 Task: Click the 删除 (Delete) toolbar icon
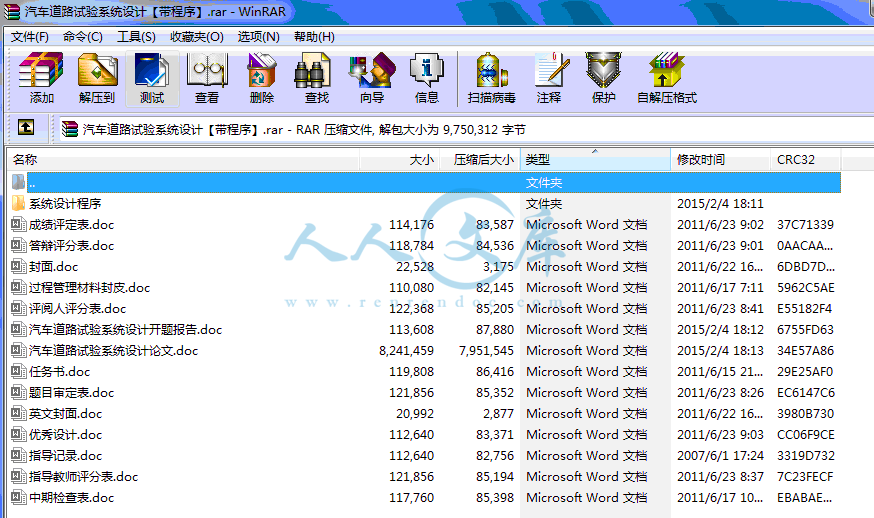[x=262, y=78]
